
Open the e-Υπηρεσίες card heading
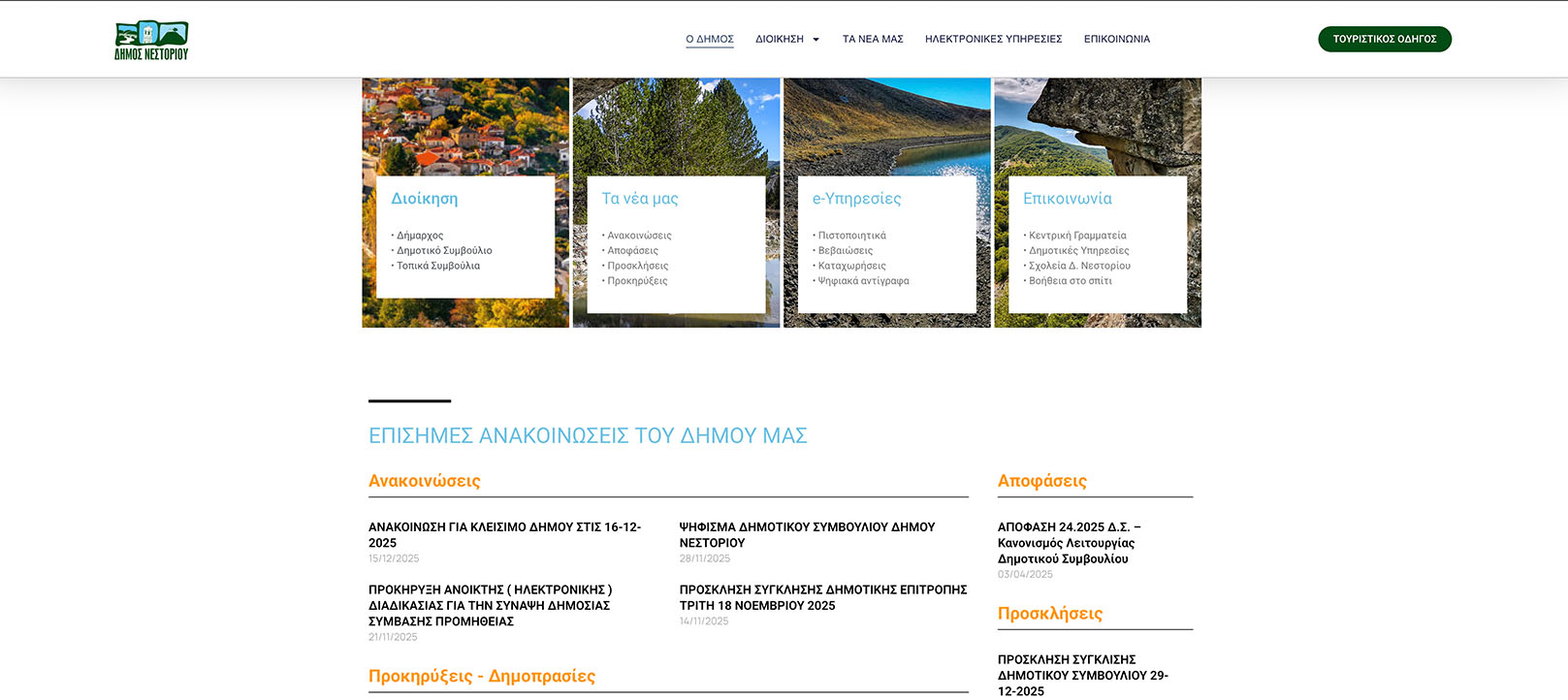point(856,199)
